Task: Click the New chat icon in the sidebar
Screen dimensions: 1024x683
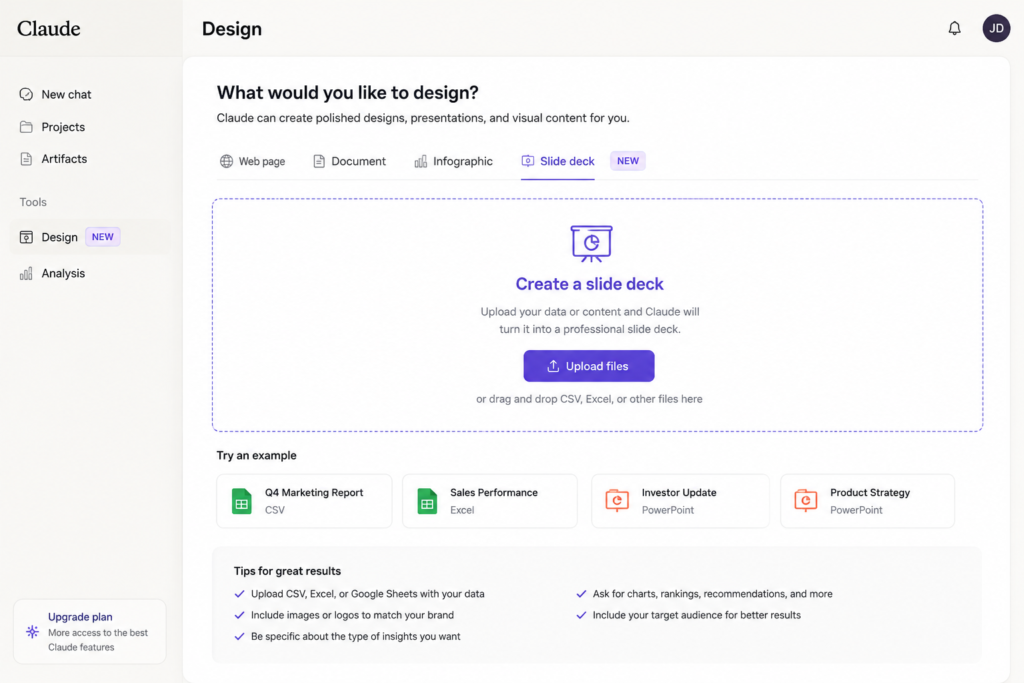Action: pos(26,94)
